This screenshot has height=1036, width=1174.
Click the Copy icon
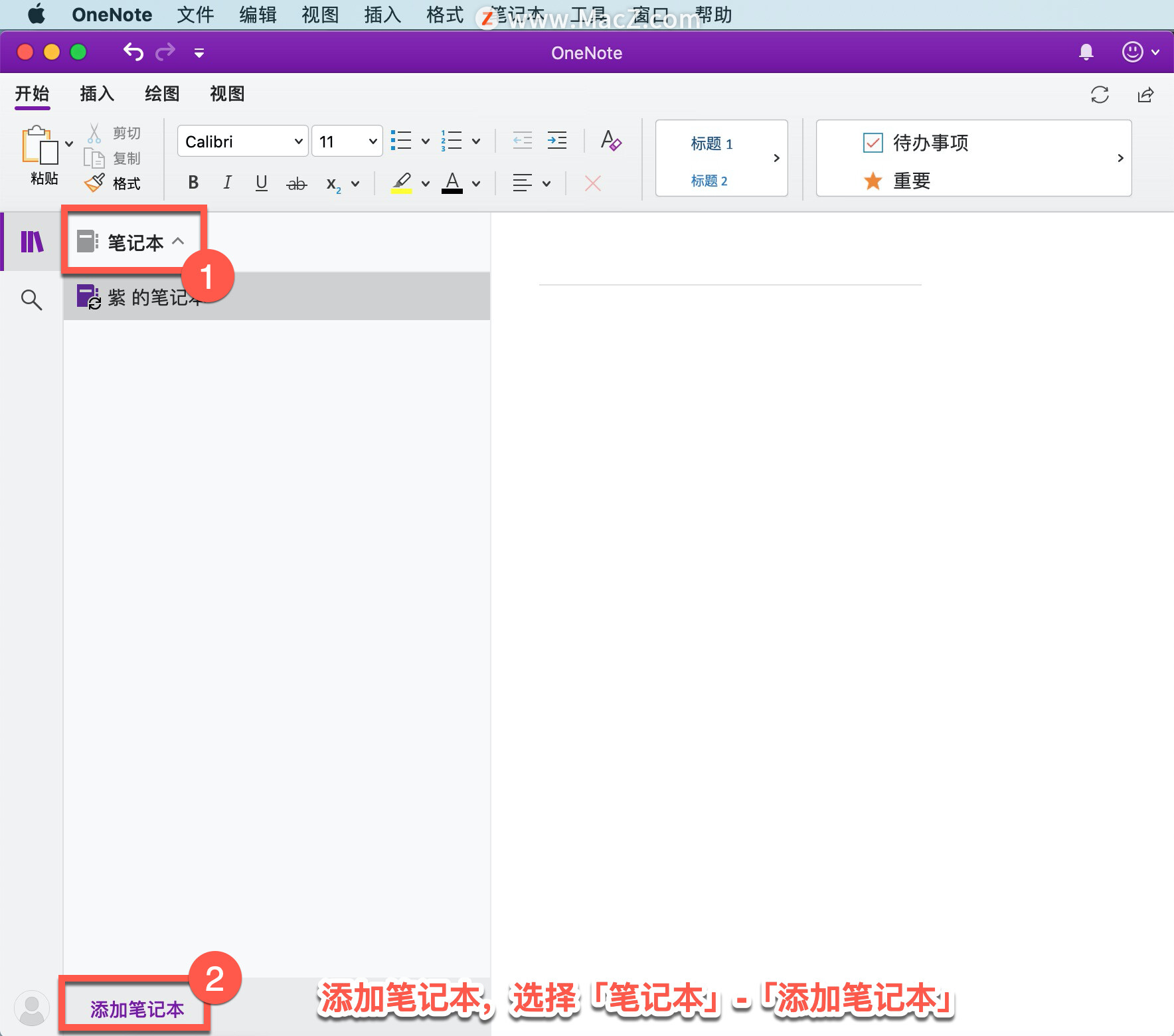pos(94,159)
